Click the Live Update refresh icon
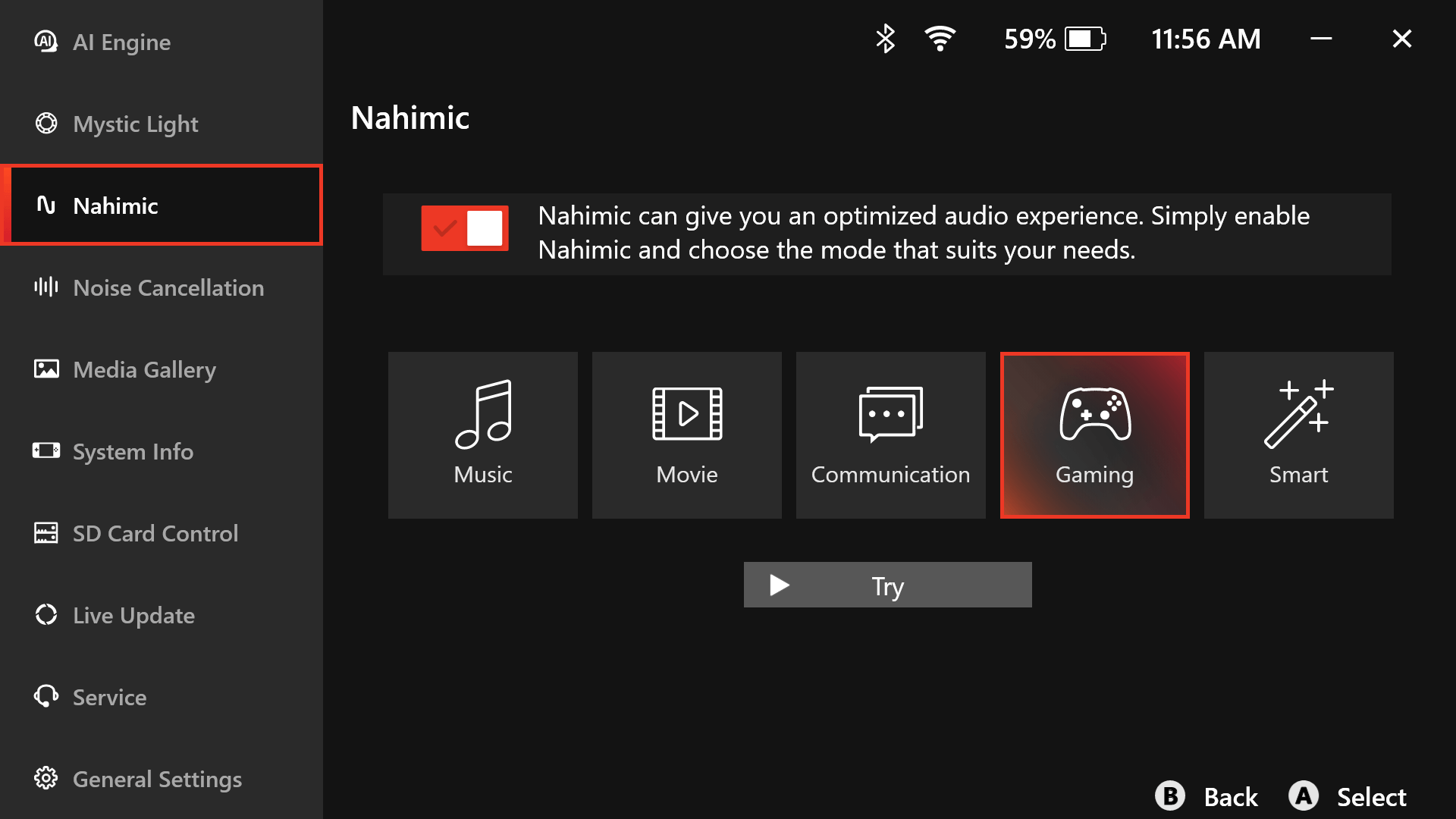The height and width of the screenshot is (819, 1456). (46, 615)
